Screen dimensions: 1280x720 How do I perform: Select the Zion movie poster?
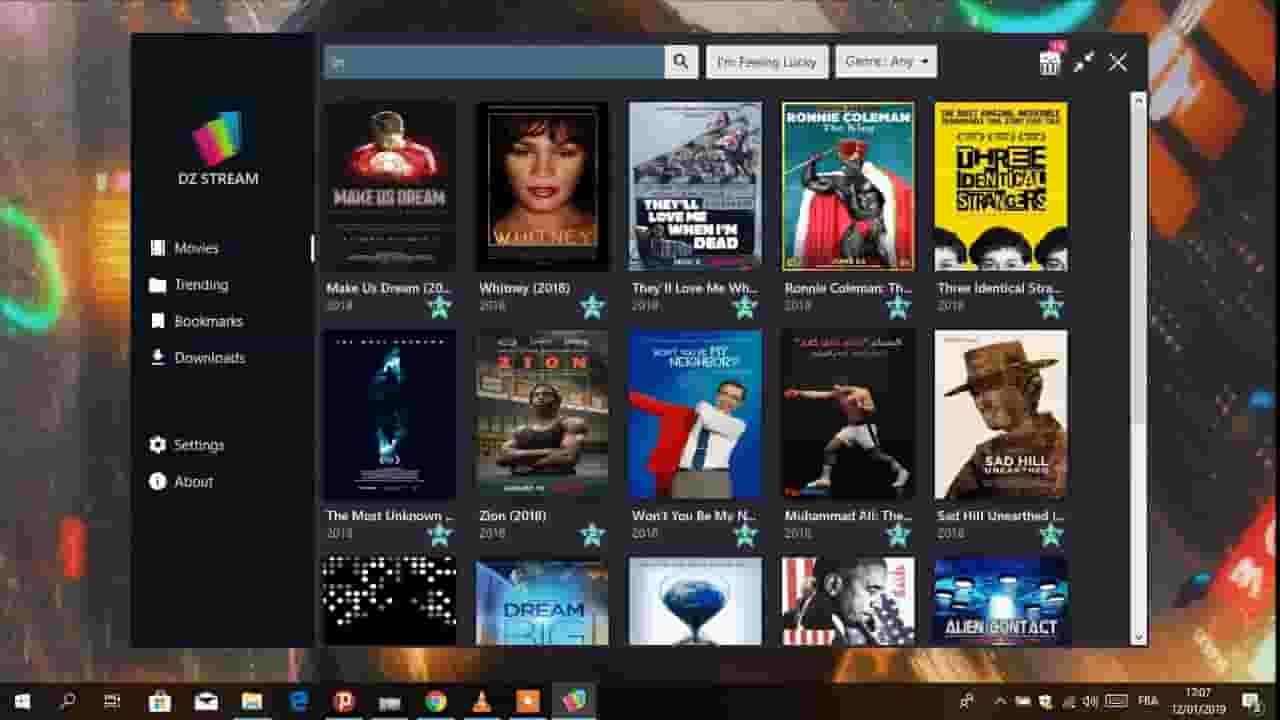542,415
